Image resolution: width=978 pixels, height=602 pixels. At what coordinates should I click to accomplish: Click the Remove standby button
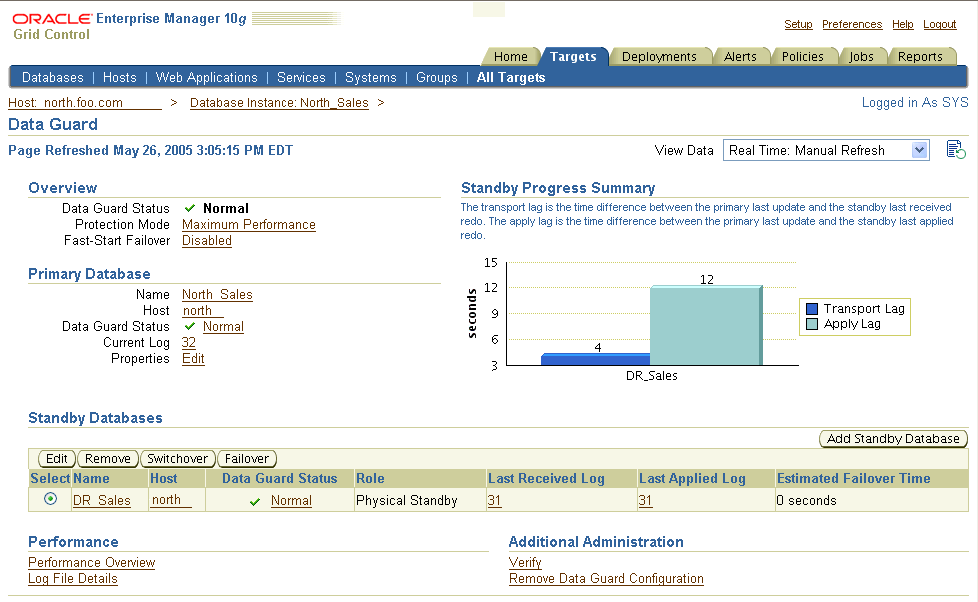tap(108, 458)
